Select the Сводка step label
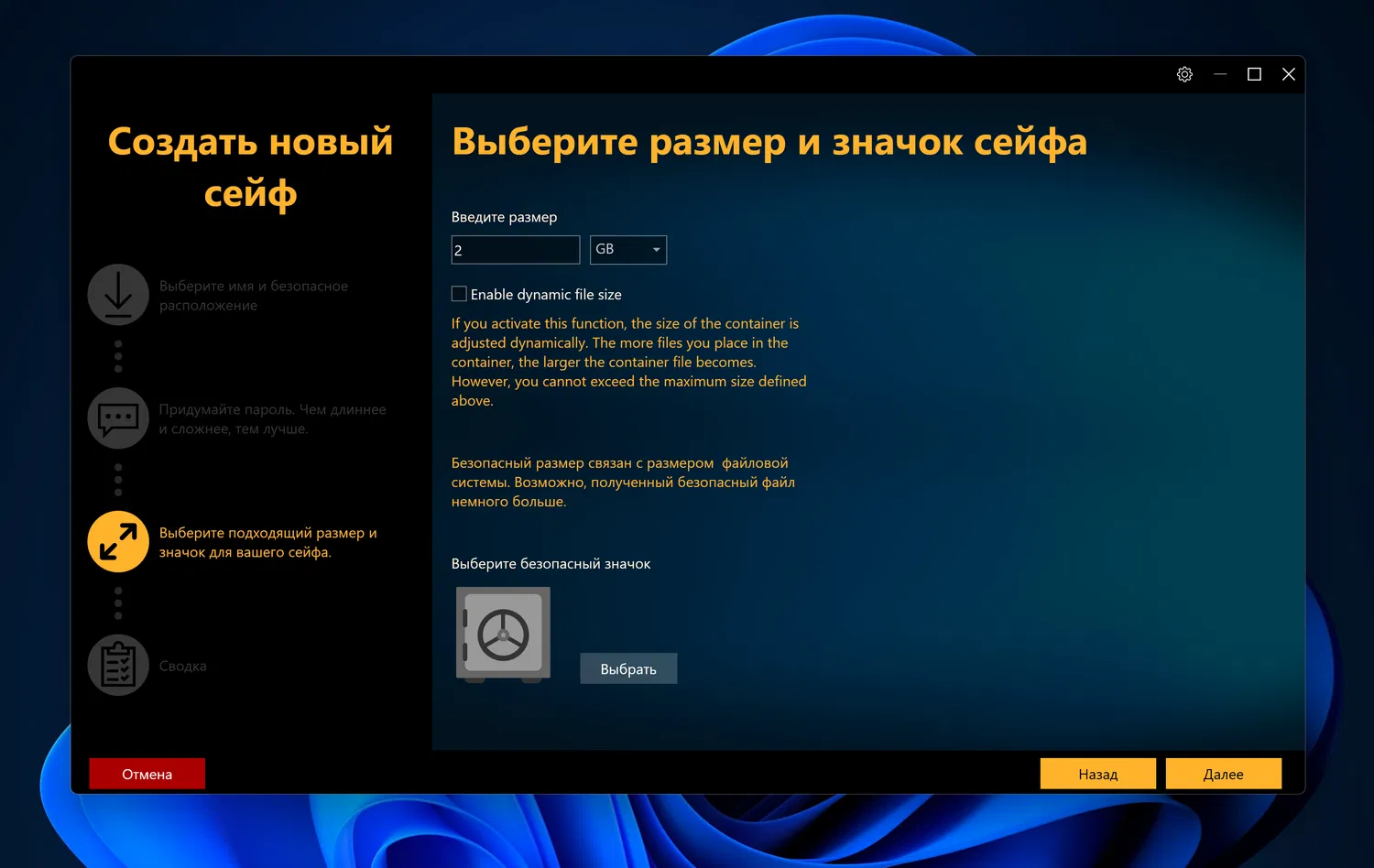The height and width of the screenshot is (868, 1374). click(183, 666)
